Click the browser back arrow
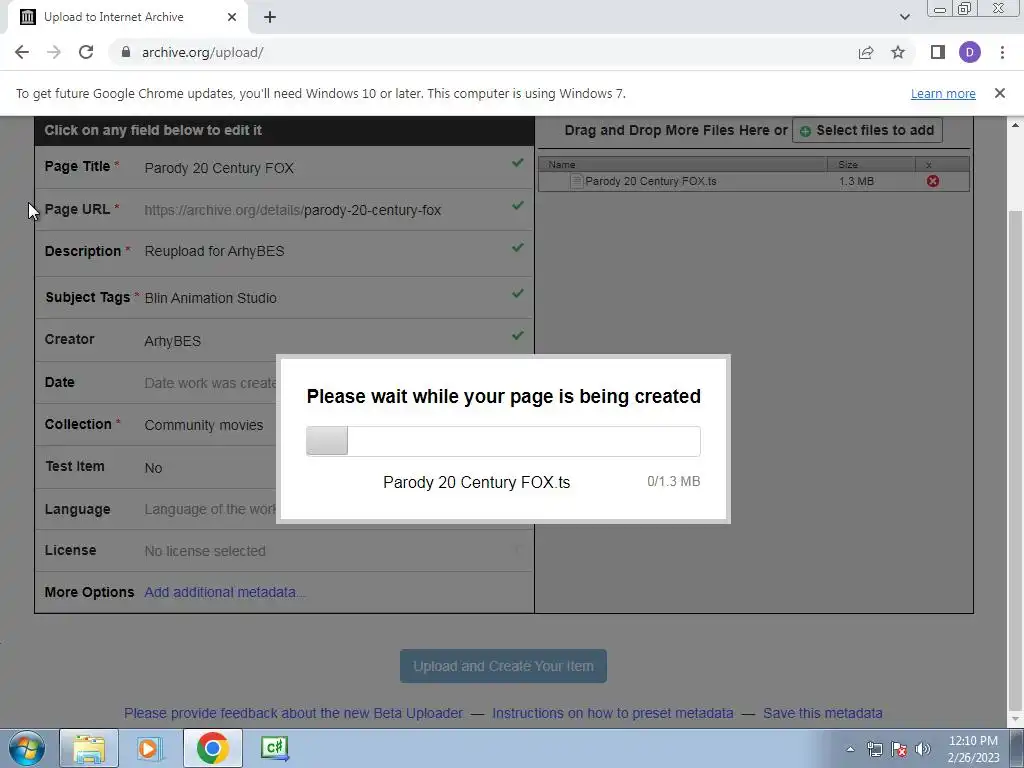1024x768 pixels. (22, 52)
